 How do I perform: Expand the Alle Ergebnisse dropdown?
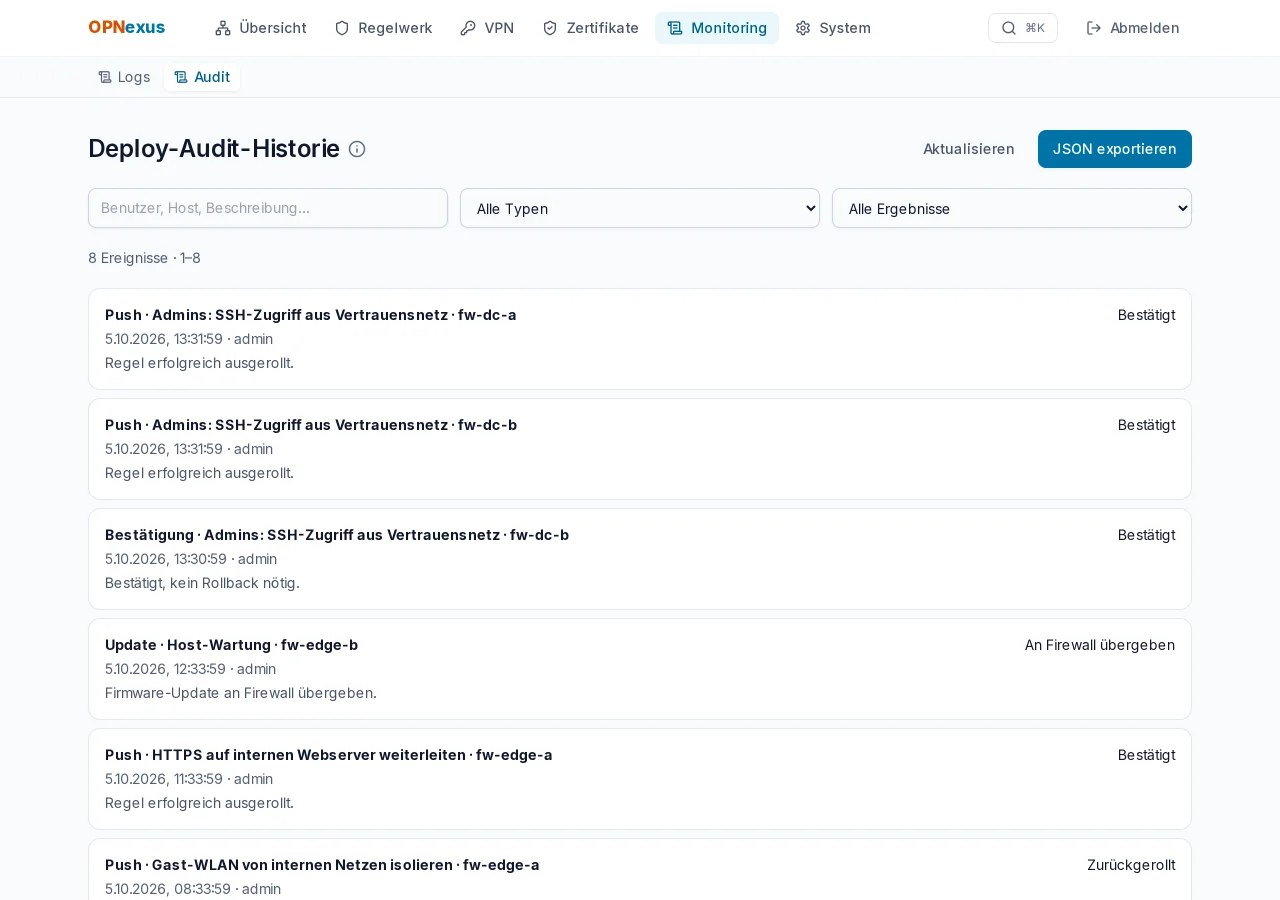pyautogui.click(x=1012, y=208)
